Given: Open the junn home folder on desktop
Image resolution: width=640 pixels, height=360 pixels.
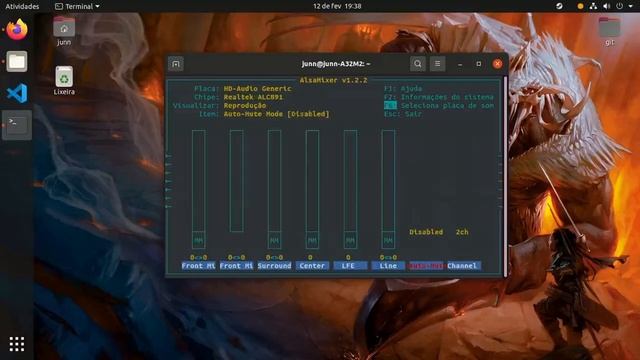Looking at the screenshot, I should point(64,31).
